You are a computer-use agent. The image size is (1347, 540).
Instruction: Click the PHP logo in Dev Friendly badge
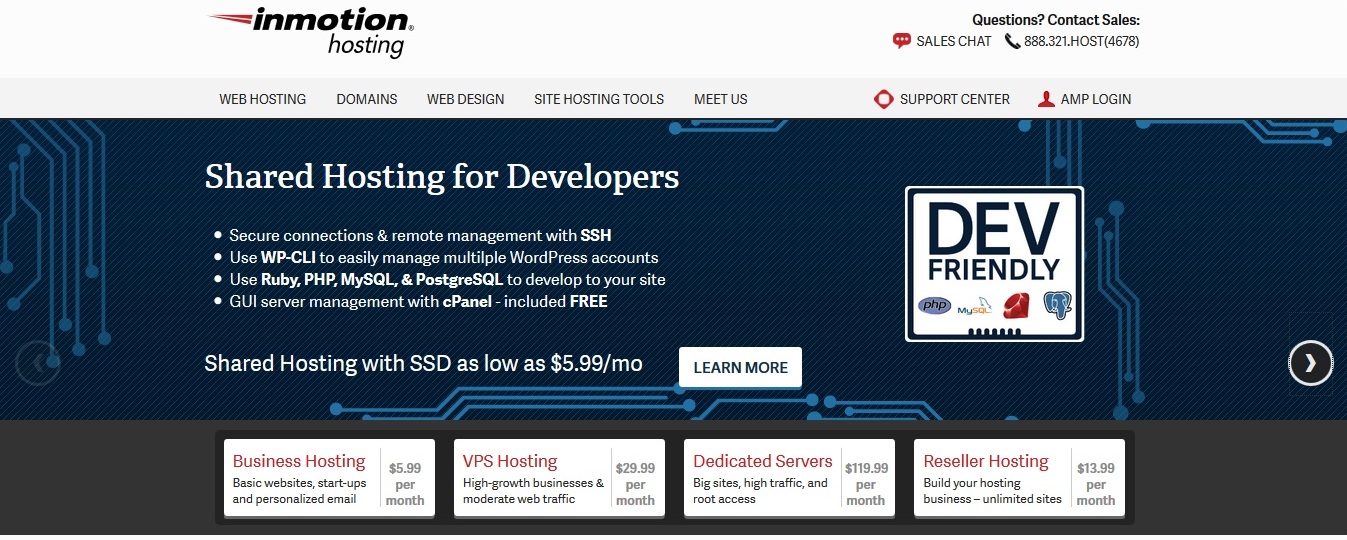935,305
